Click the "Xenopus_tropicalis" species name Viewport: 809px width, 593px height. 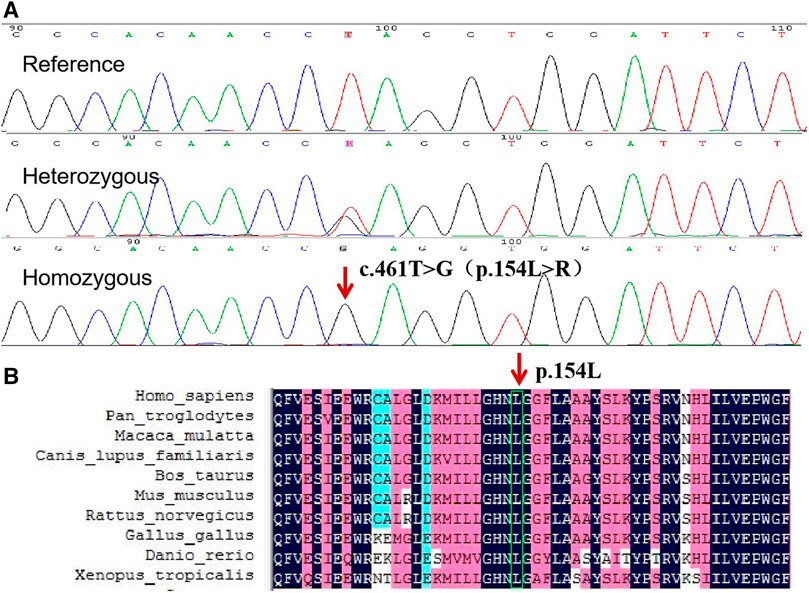point(165,575)
